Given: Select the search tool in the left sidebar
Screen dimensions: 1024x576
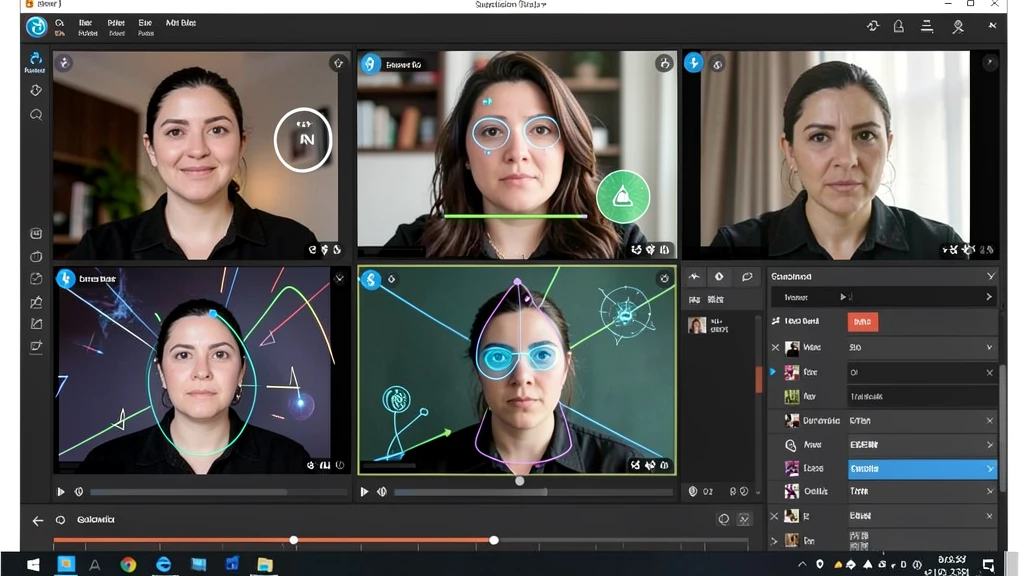Looking at the screenshot, I should click(35, 113).
